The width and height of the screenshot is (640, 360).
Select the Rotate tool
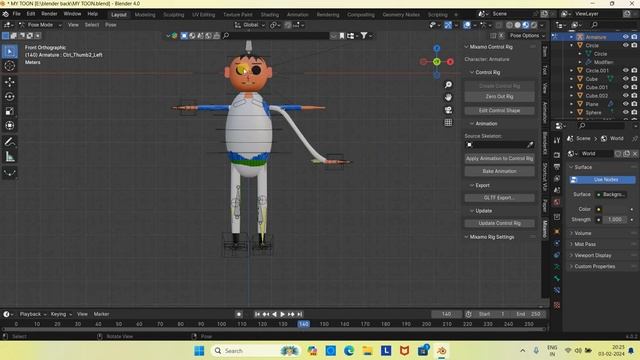(x=10, y=97)
